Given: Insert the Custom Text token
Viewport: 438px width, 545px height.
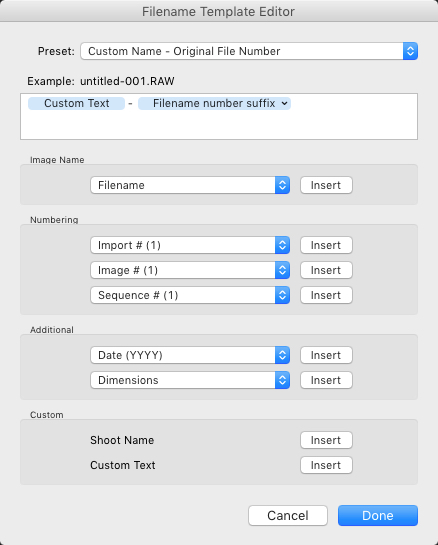Looking at the screenshot, I should point(326,465).
